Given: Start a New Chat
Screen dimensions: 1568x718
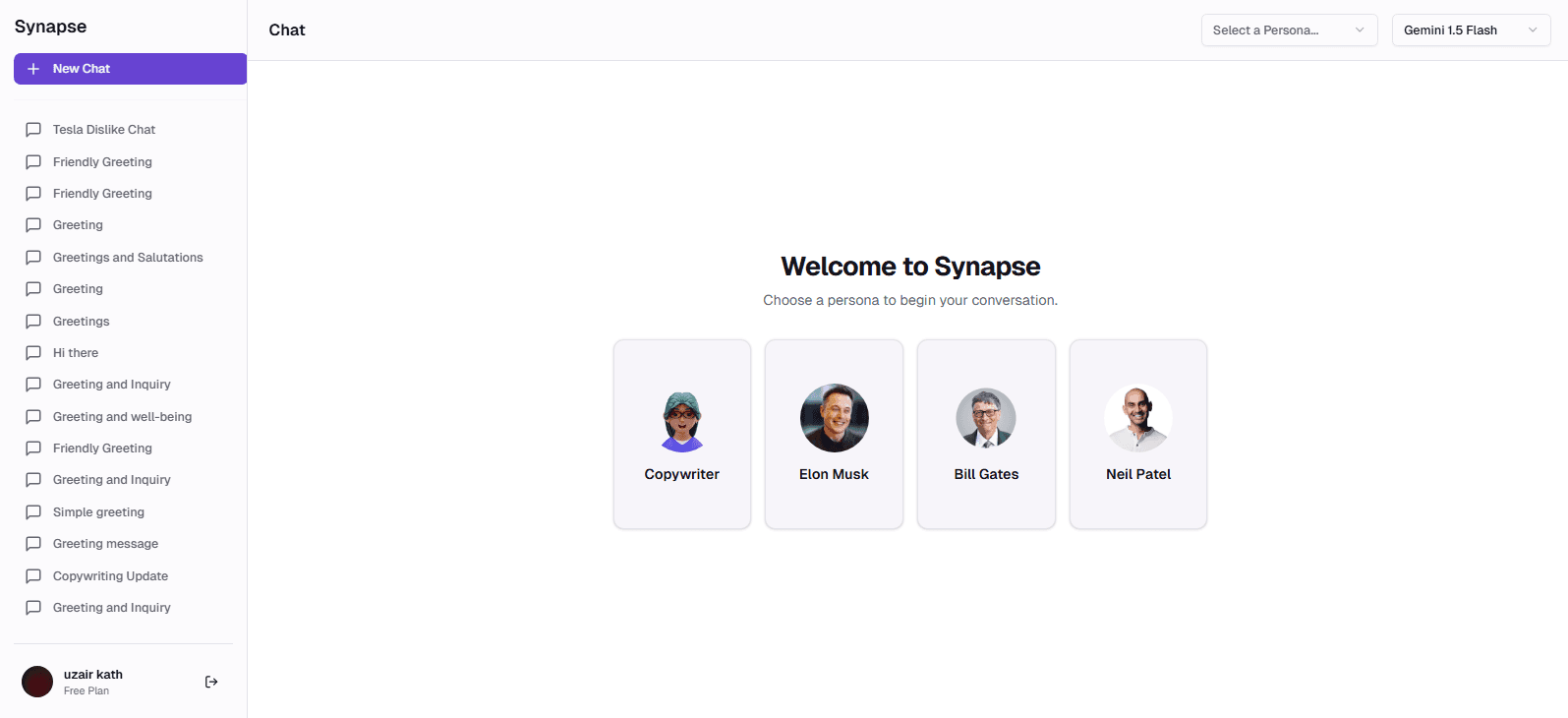Looking at the screenshot, I should (x=130, y=69).
